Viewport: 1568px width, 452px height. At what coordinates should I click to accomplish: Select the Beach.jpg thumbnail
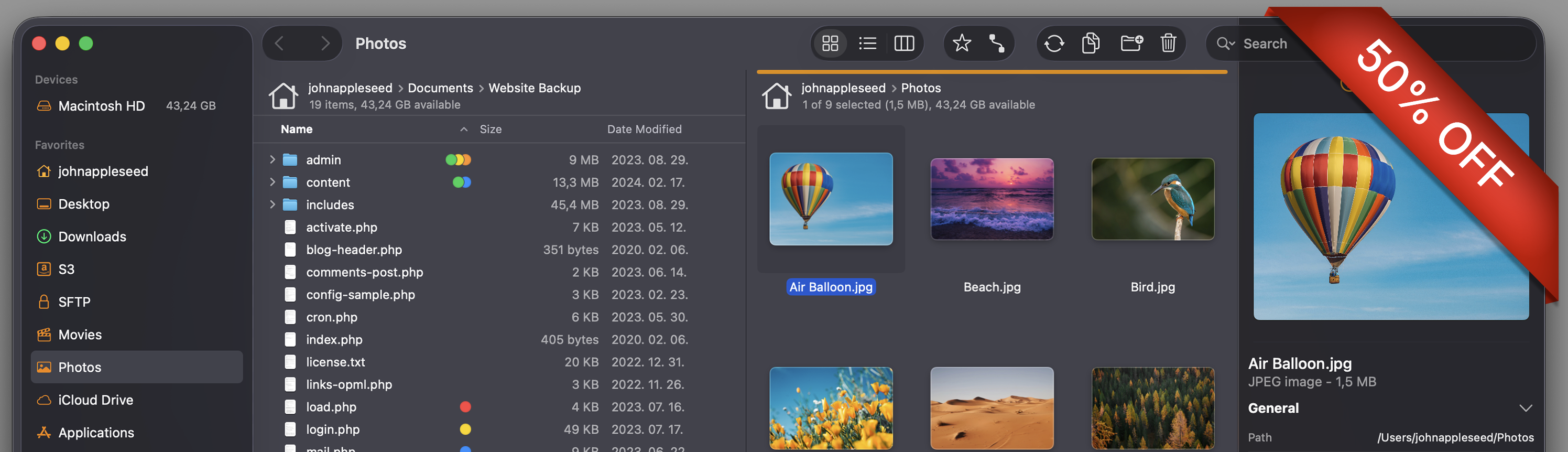coord(992,199)
